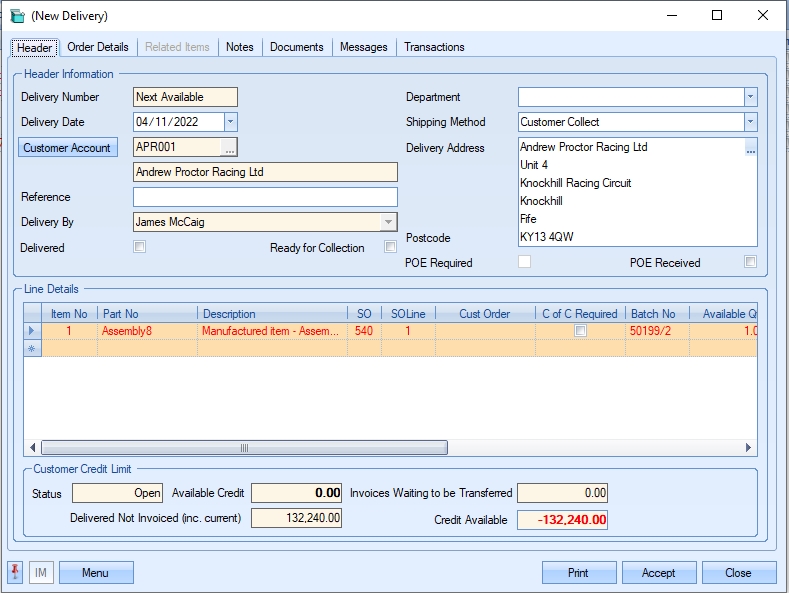The width and height of the screenshot is (789, 593).
Task: Open the Delivery Date dropdown calendar
Action: click(x=230, y=122)
